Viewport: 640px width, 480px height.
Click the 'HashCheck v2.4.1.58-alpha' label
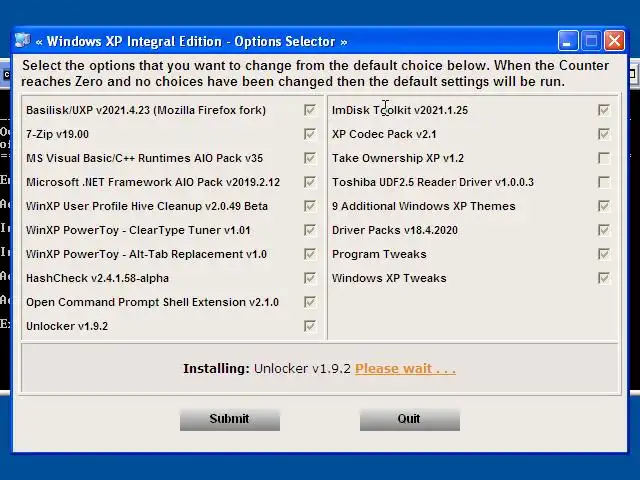pos(97,278)
